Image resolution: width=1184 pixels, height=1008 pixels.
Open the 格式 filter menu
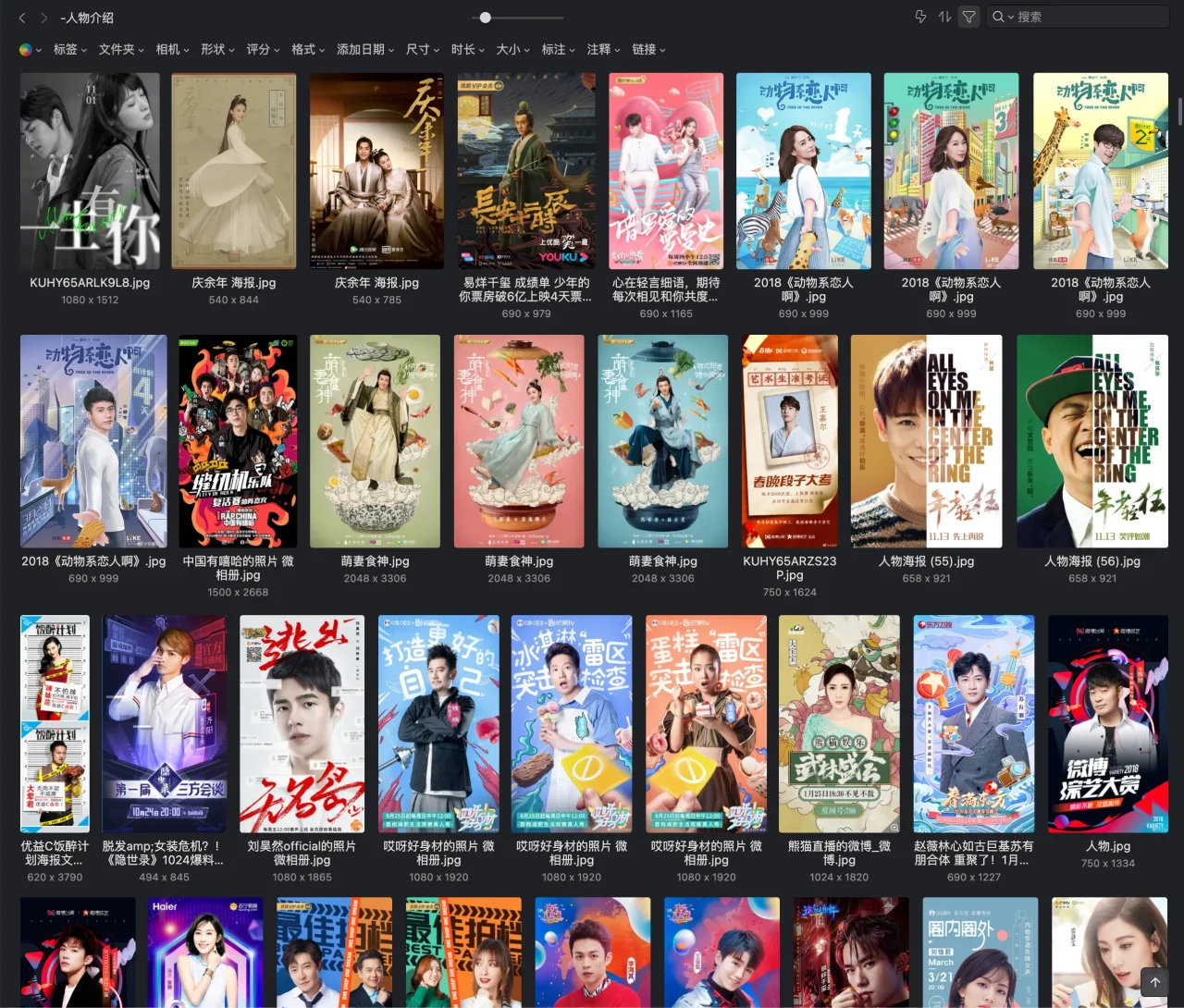[308, 50]
